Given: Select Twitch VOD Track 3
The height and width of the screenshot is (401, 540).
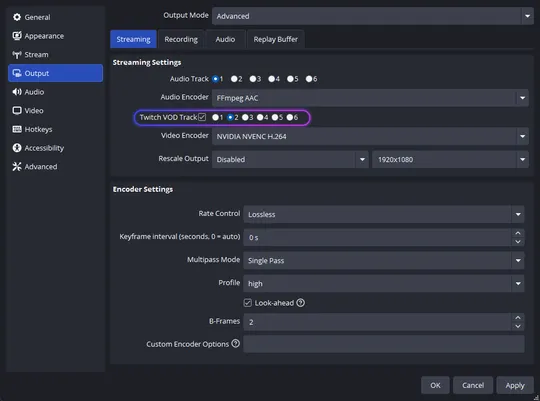Looking at the screenshot, I should click(x=245, y=117).
